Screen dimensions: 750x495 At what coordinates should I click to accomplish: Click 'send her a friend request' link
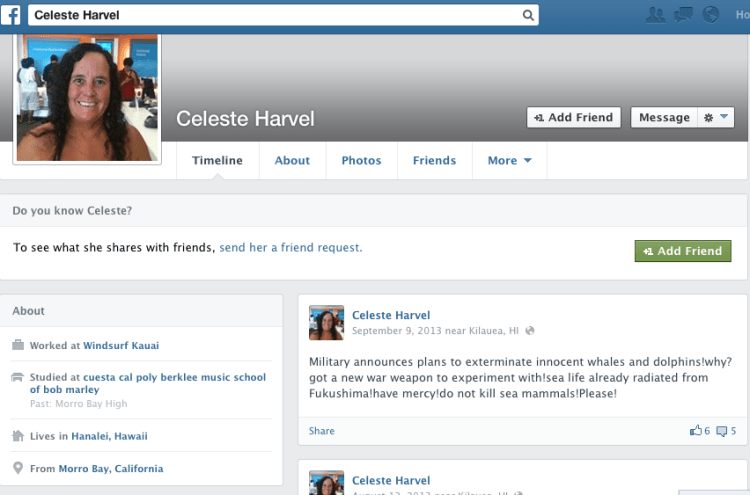(x=291, y=247)
